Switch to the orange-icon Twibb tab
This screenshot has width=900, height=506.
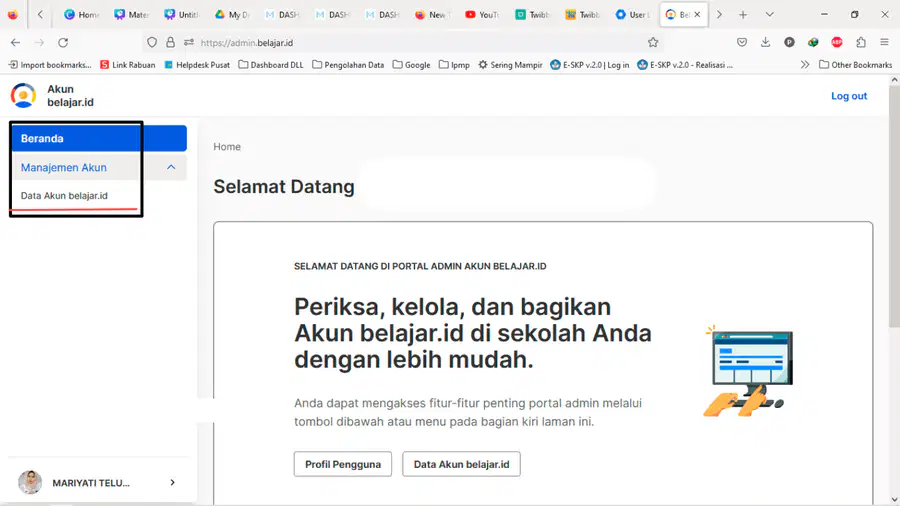click(x=582, y=14)
